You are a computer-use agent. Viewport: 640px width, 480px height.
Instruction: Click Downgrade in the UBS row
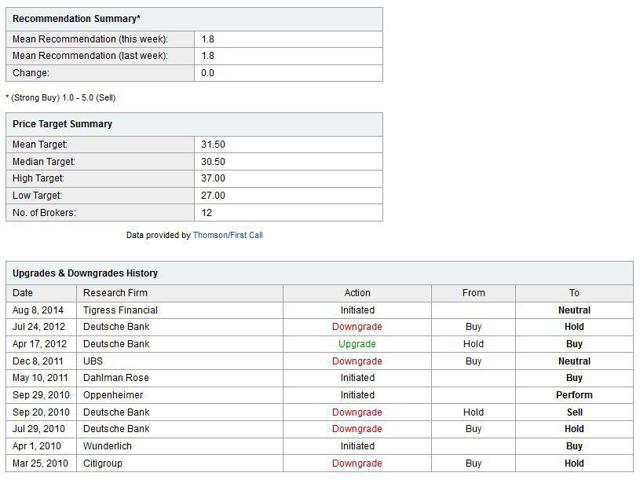pos(357,361)
